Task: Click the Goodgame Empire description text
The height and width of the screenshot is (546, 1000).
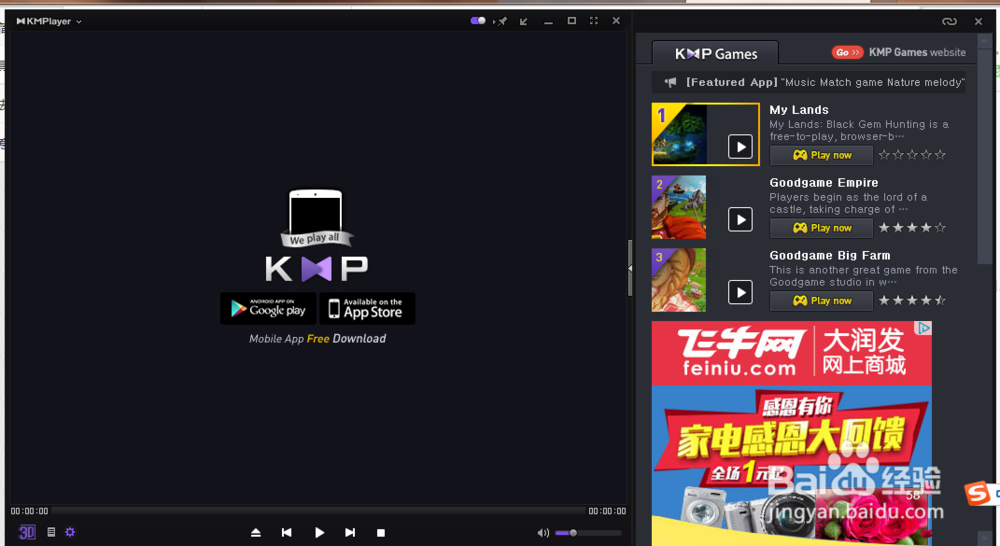Action: (848, 203)
